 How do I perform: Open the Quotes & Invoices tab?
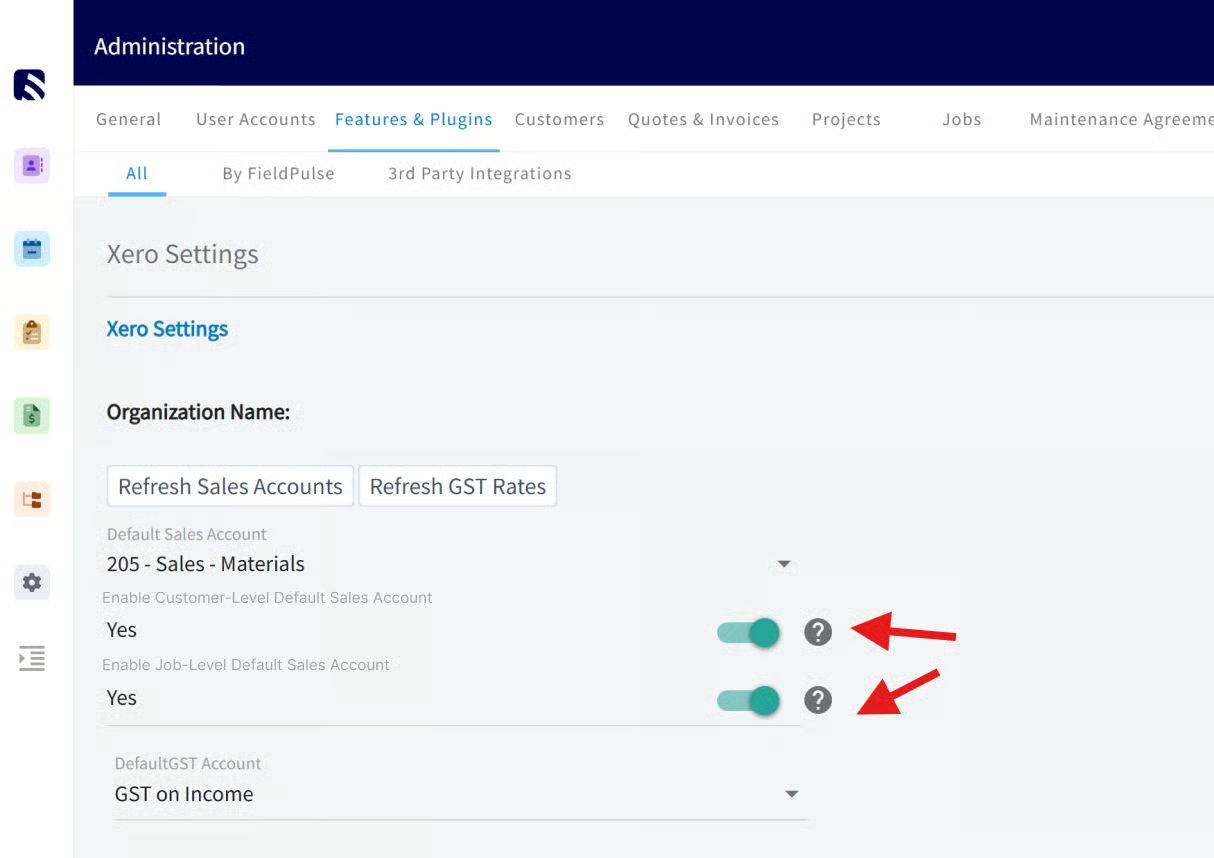pos(703,119)
